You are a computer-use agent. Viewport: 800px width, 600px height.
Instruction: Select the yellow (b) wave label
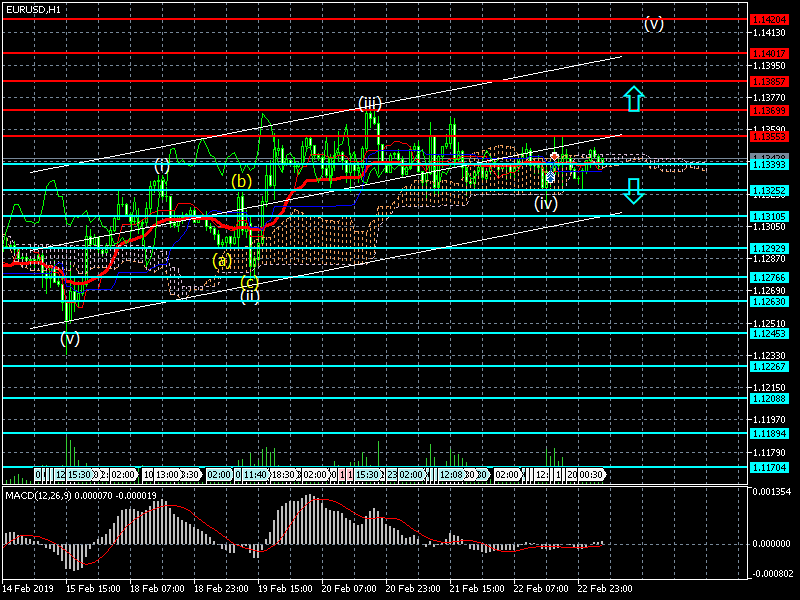pos(241,182)
